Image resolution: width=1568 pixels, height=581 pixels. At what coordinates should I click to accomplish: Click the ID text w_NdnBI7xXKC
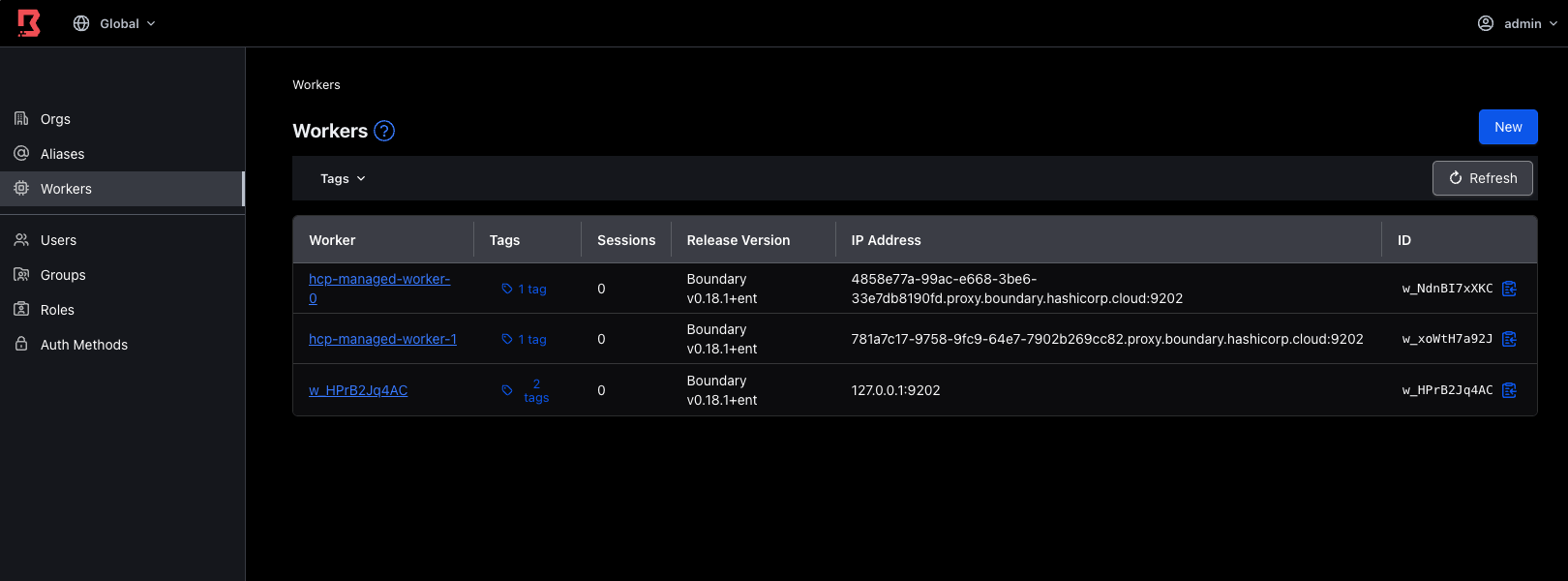[1448, 289]
